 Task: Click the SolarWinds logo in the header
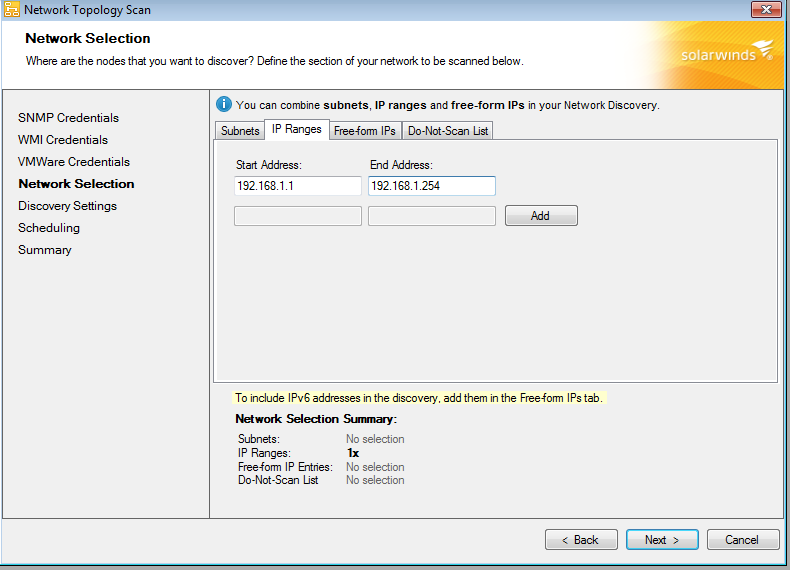coord(727,52)
